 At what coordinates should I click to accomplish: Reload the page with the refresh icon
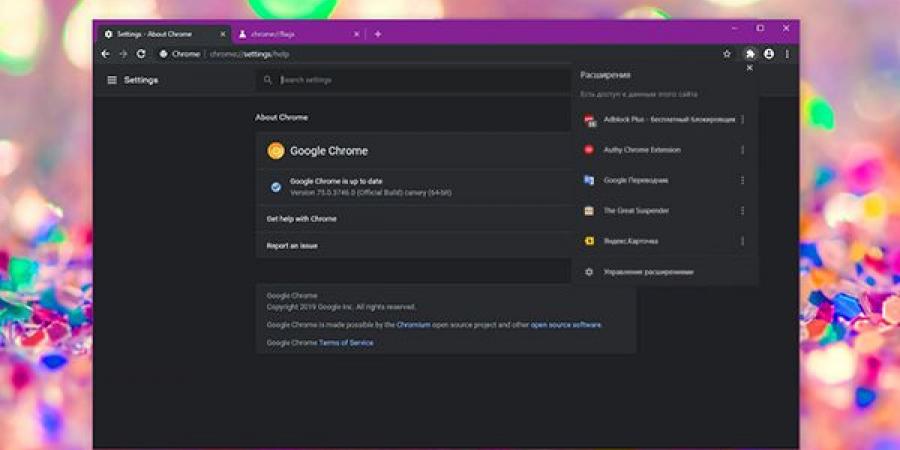[x=141, y=54]
